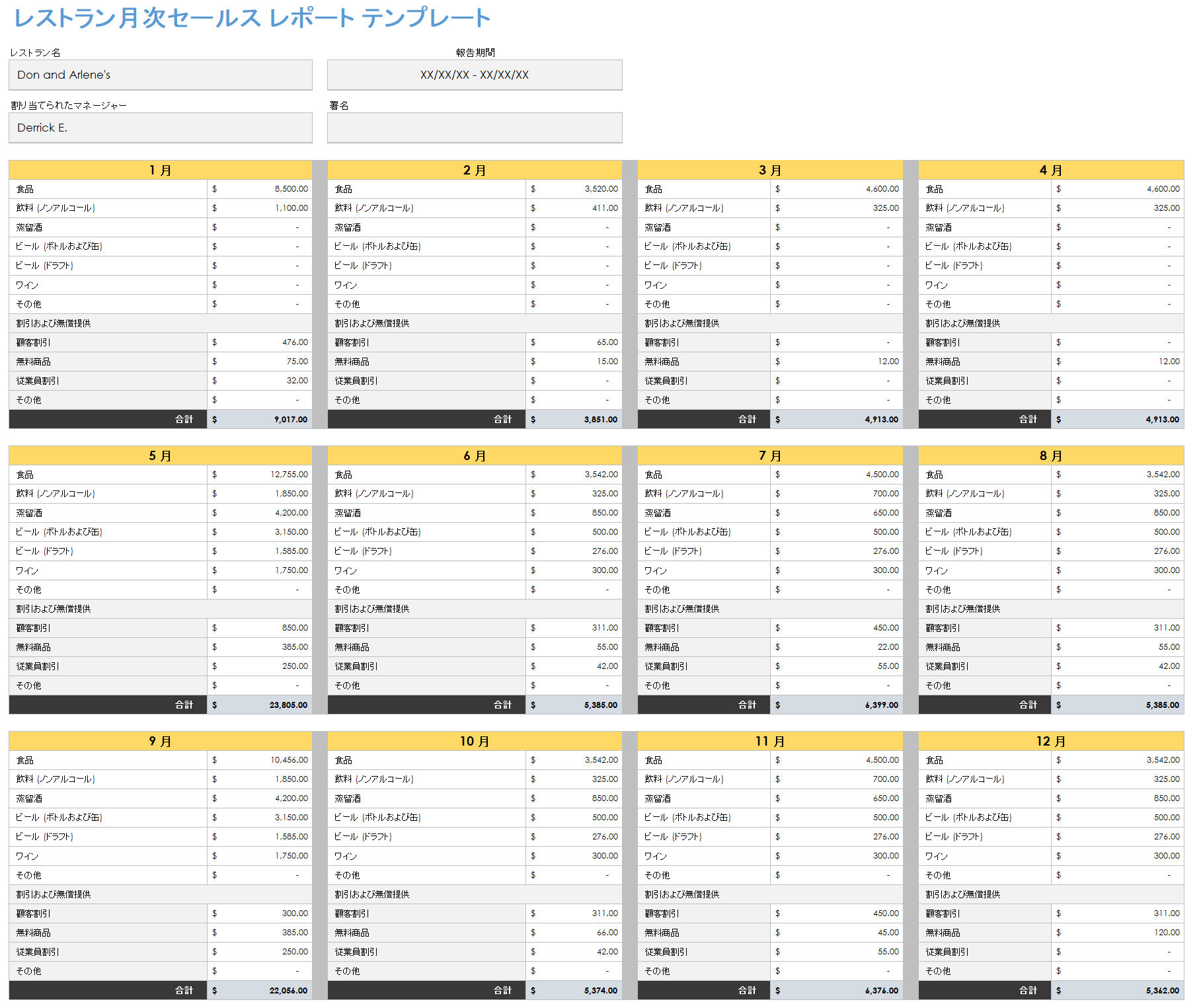Click the 合計 label under 1 月

click(x=184, y=419)
